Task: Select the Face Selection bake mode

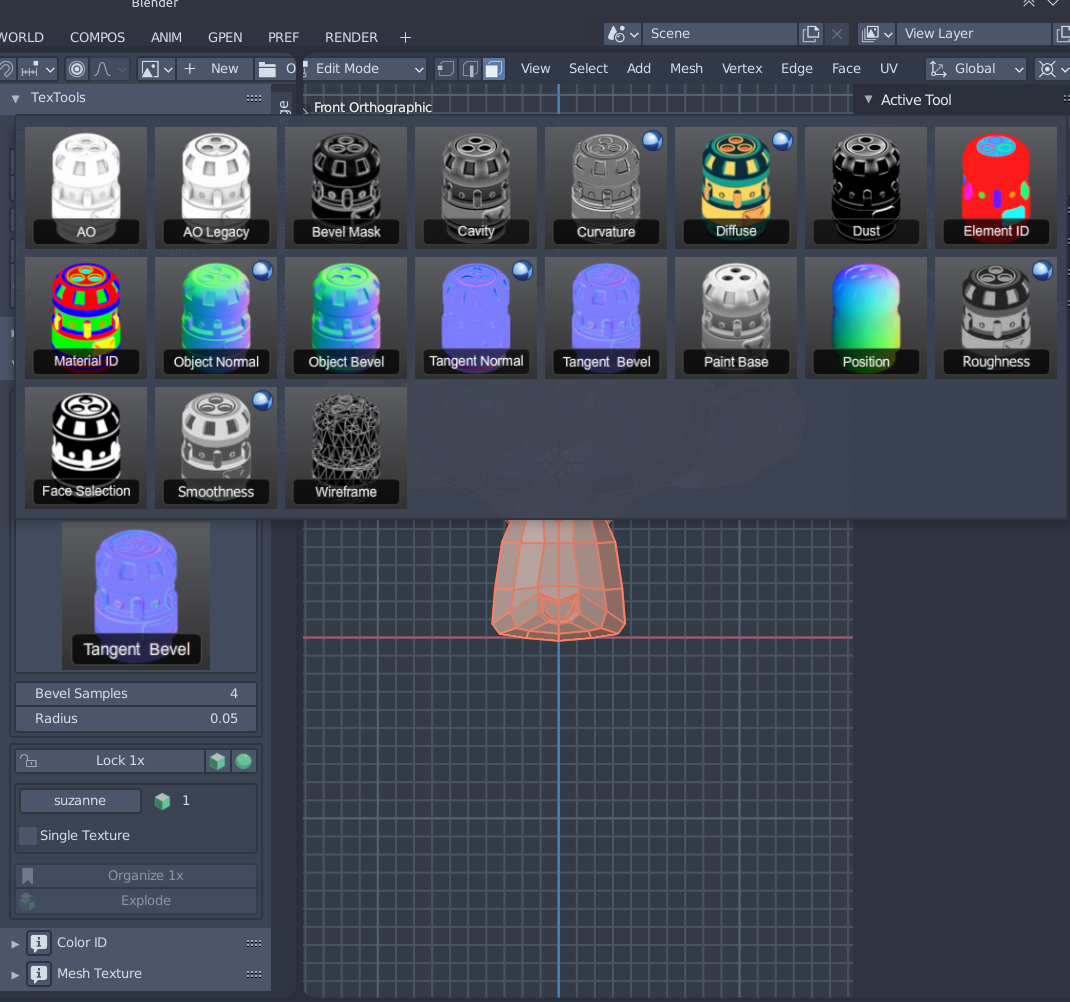Action: [86, 448]
